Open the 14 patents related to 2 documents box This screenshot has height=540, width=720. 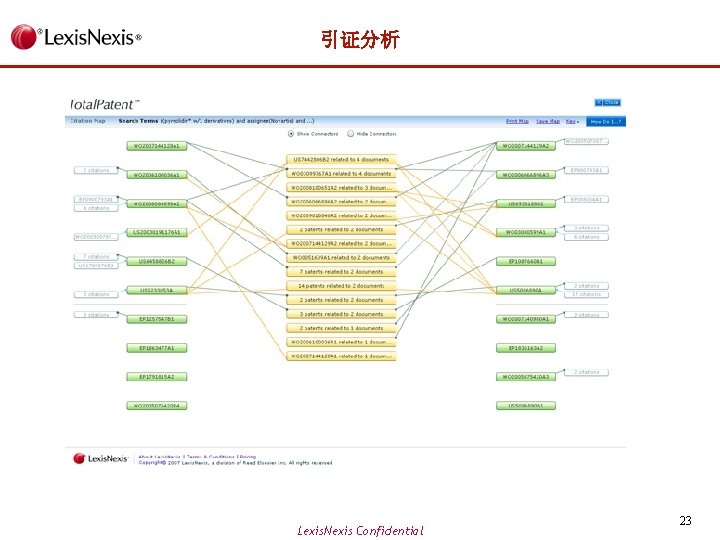point(341,286)
